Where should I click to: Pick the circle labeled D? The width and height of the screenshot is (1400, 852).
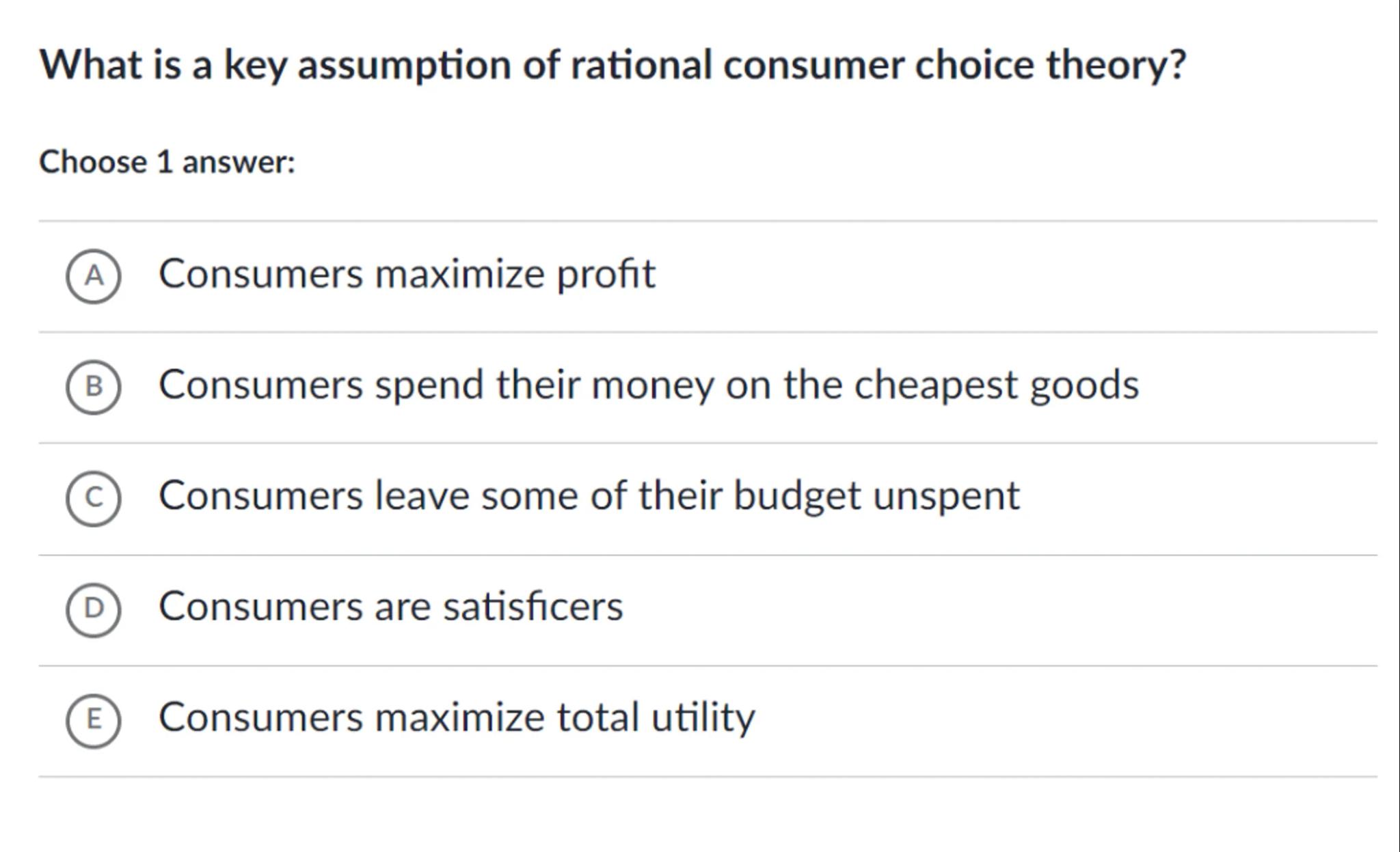[94, 609]
